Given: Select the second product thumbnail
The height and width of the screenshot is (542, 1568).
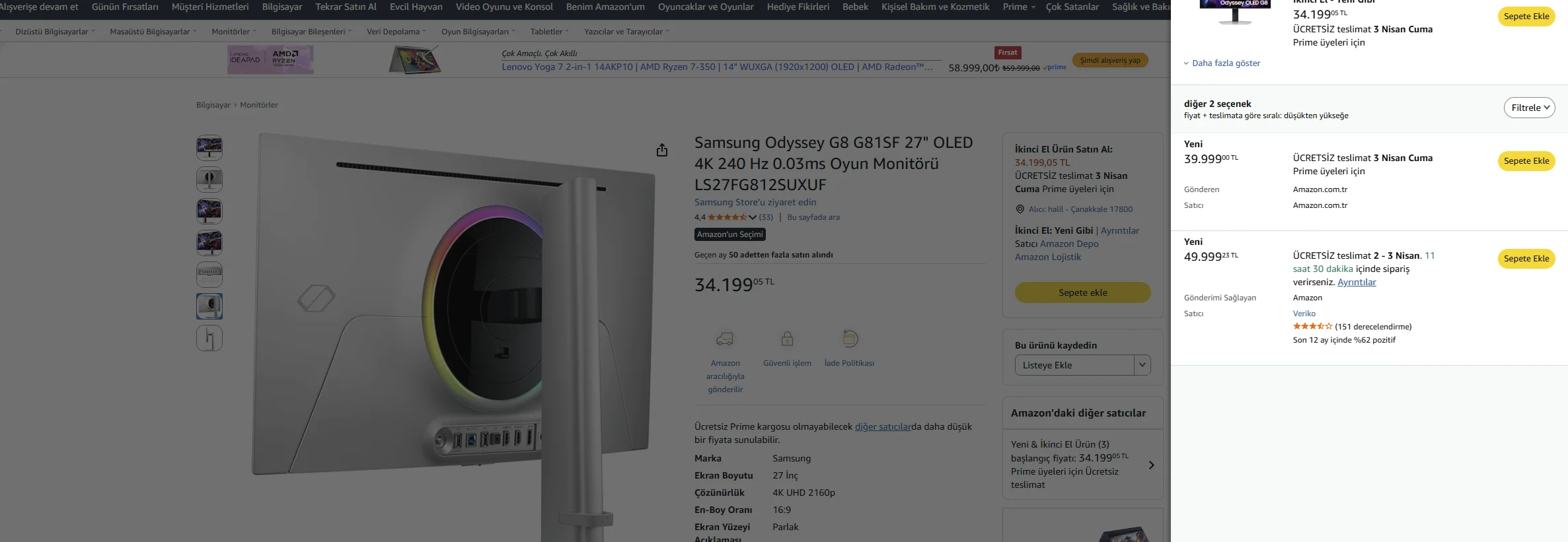Looking at the screenshot, I should pyautogui.click(x=209, y=180).
